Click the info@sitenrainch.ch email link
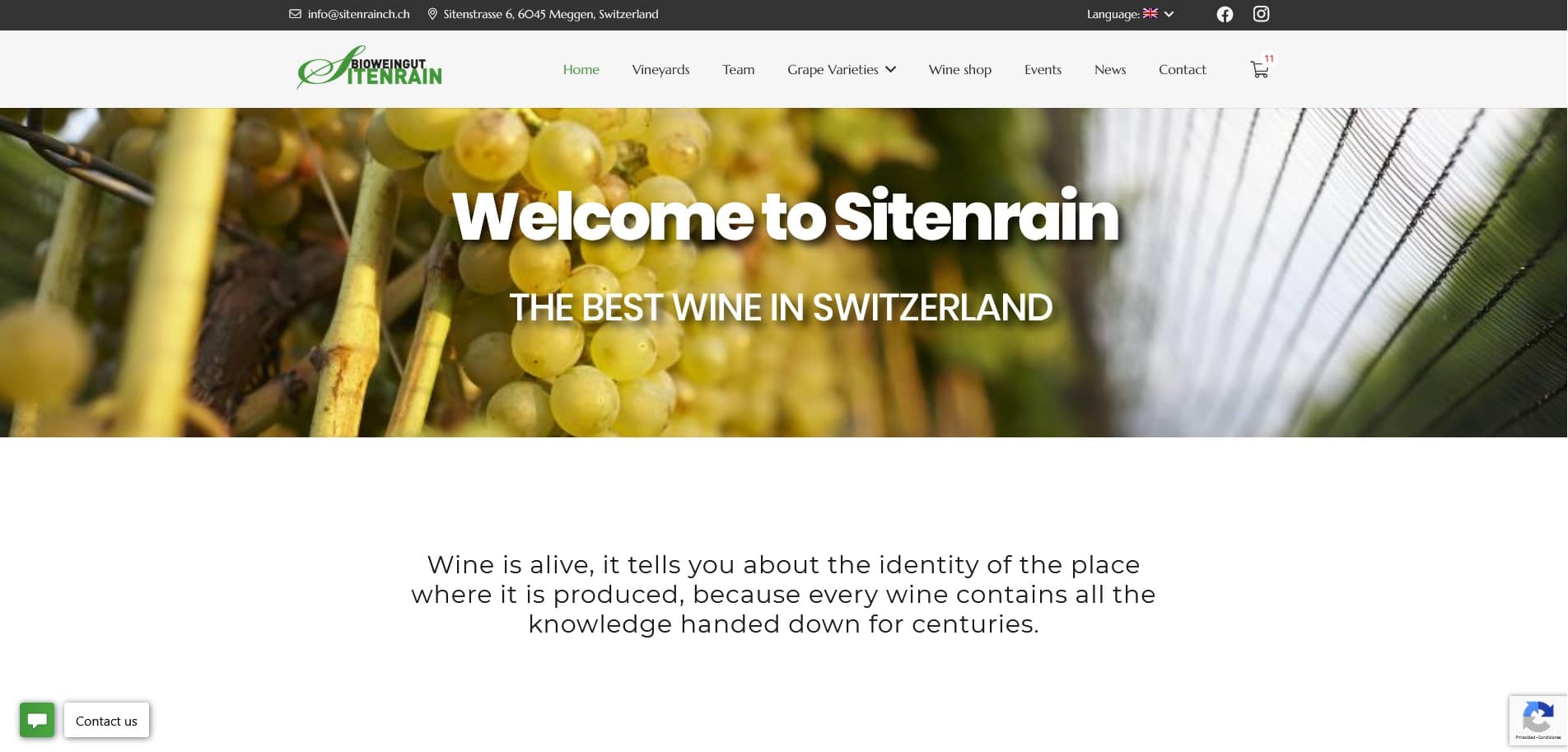 click(x=358, y=14)
